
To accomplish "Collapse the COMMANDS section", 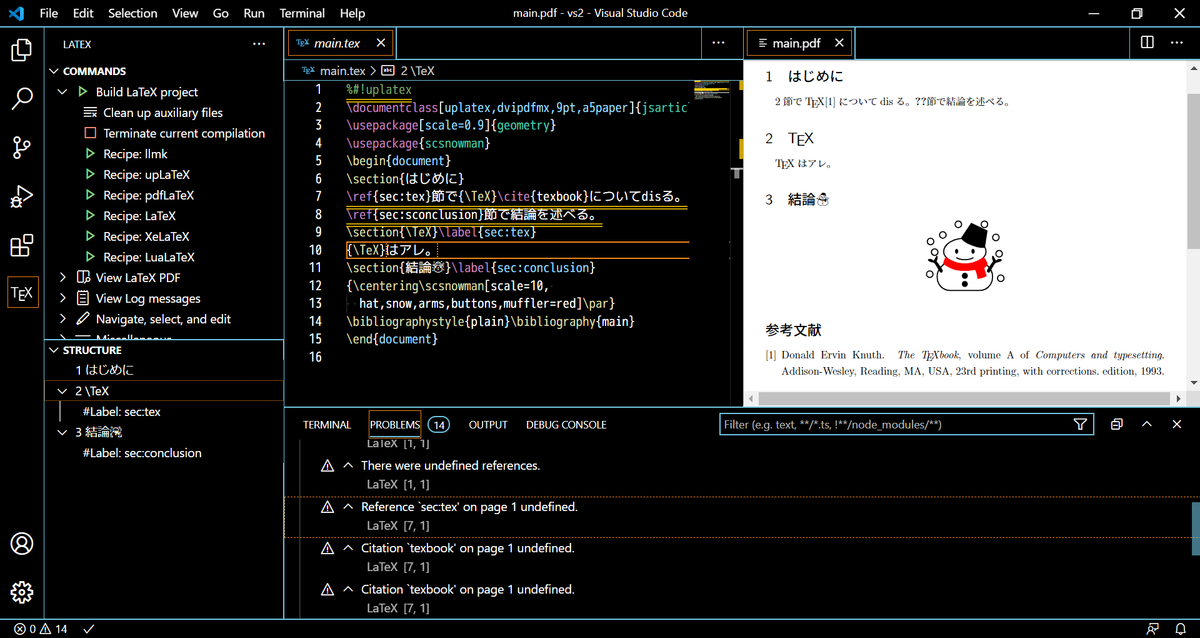I will (x=54, y=72).
